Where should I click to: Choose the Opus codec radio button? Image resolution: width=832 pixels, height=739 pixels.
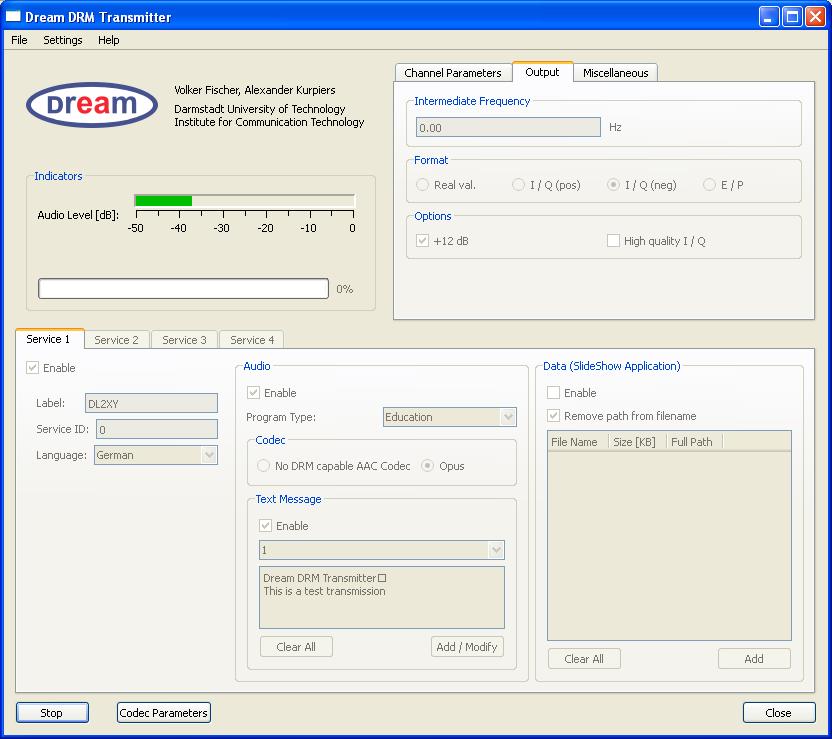tap(427, 466)
